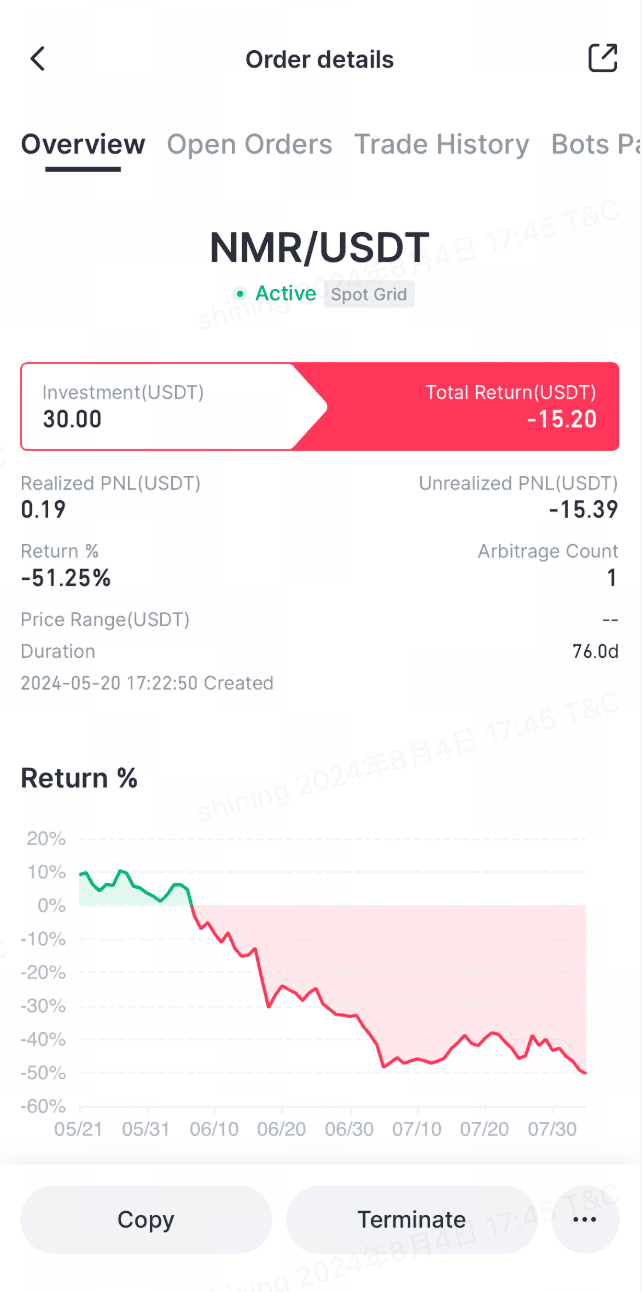Tap the green Active status indicator
This screenshot has width=642, height=1292.
pos(275,293)
